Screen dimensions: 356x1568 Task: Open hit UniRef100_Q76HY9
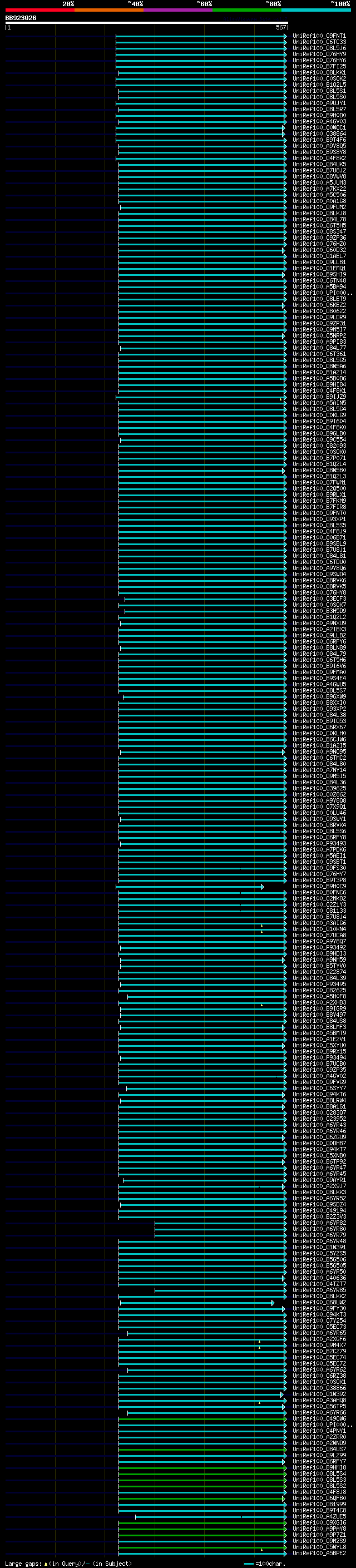tap(319, 54)
